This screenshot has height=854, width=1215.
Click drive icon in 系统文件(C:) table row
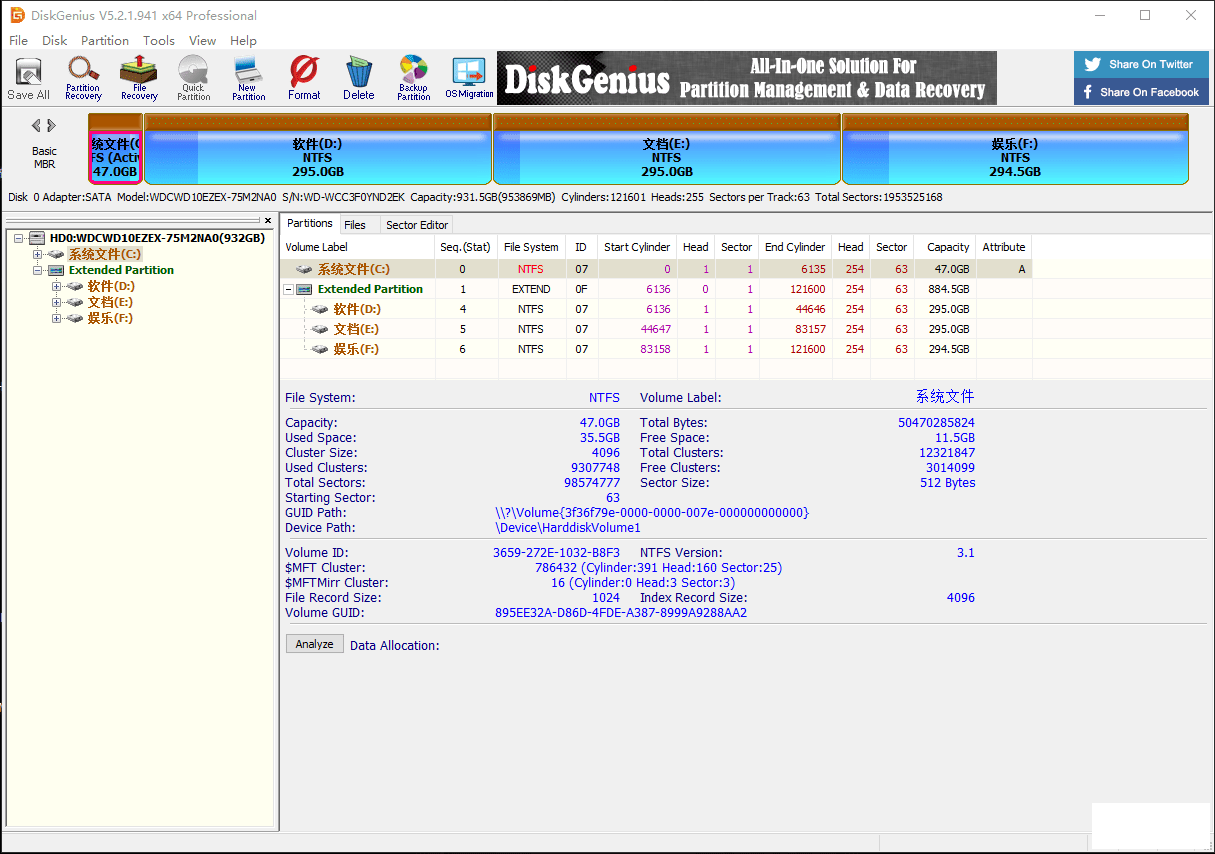click(x=304, y=269)
